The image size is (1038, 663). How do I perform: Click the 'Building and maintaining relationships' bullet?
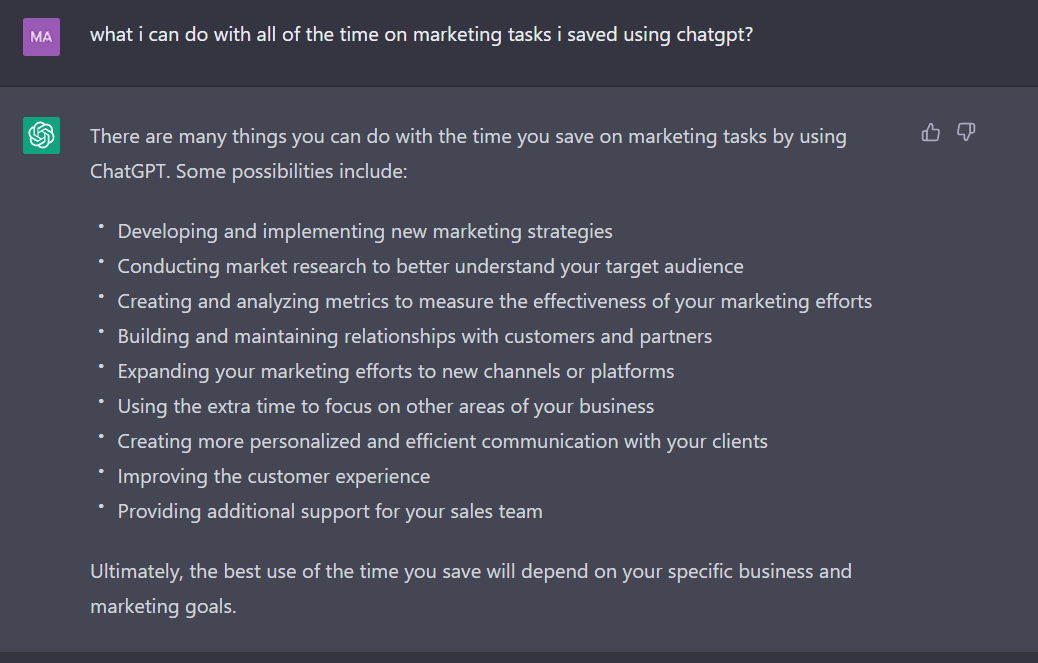[x=414, y=337]
